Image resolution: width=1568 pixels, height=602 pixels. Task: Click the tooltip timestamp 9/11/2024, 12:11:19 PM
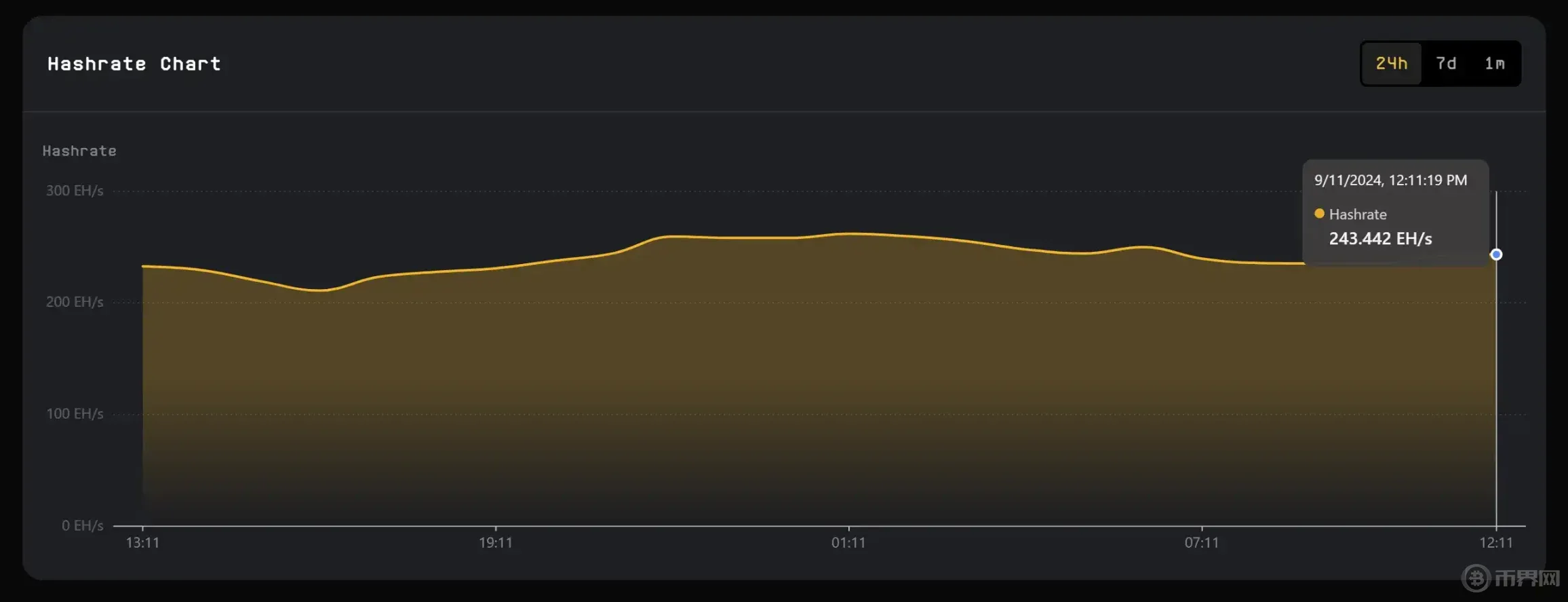1390,180
